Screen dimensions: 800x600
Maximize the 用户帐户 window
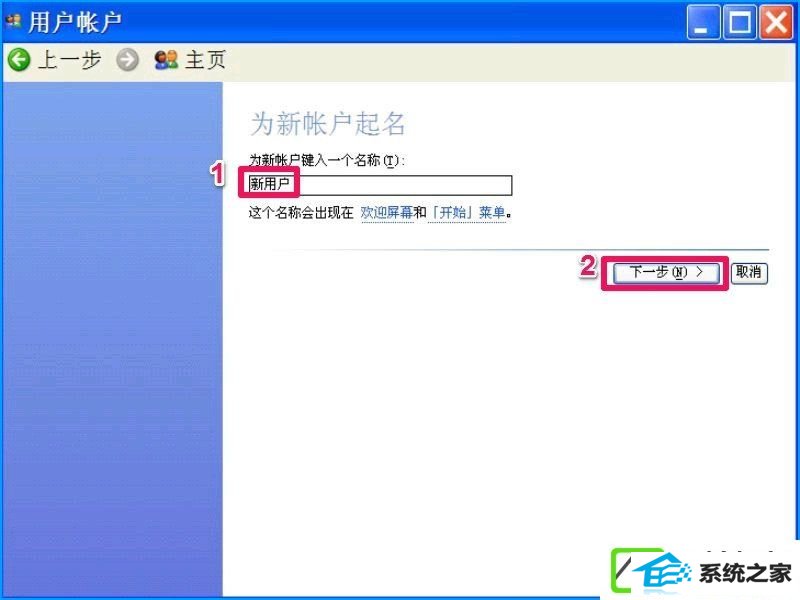[740, 22]
